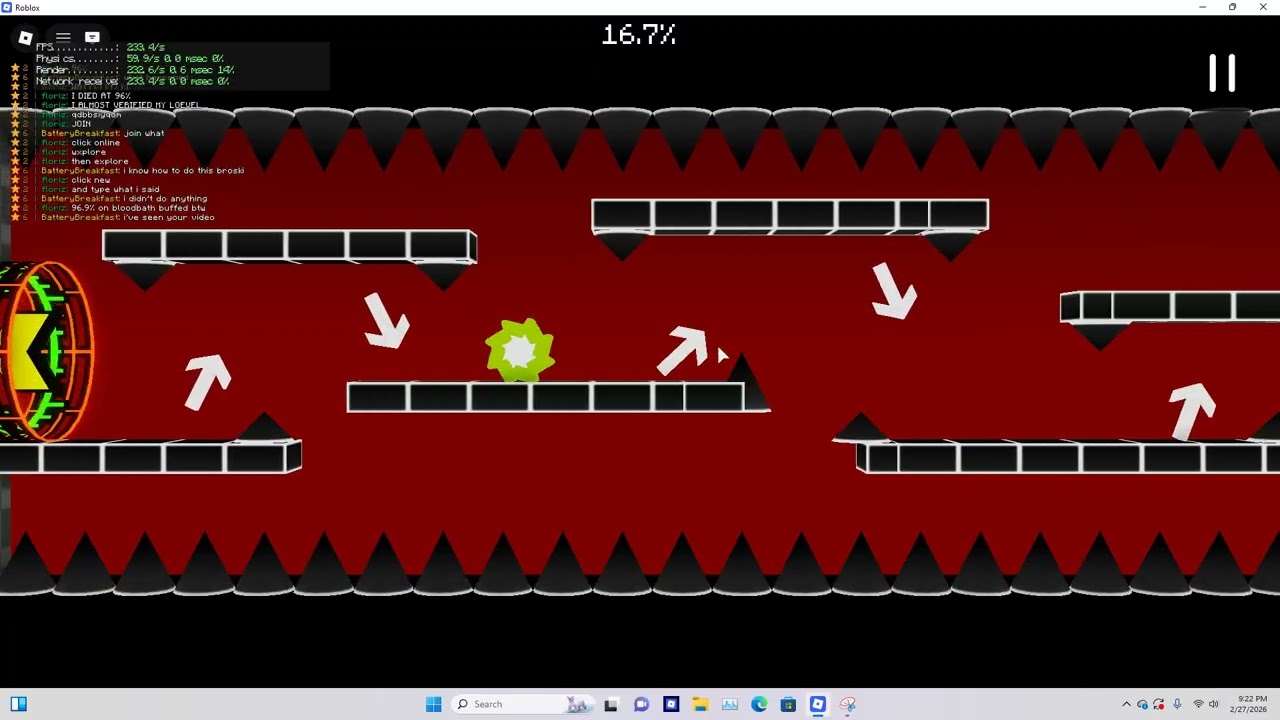Click chat message "i didn't do anything"

166,199
